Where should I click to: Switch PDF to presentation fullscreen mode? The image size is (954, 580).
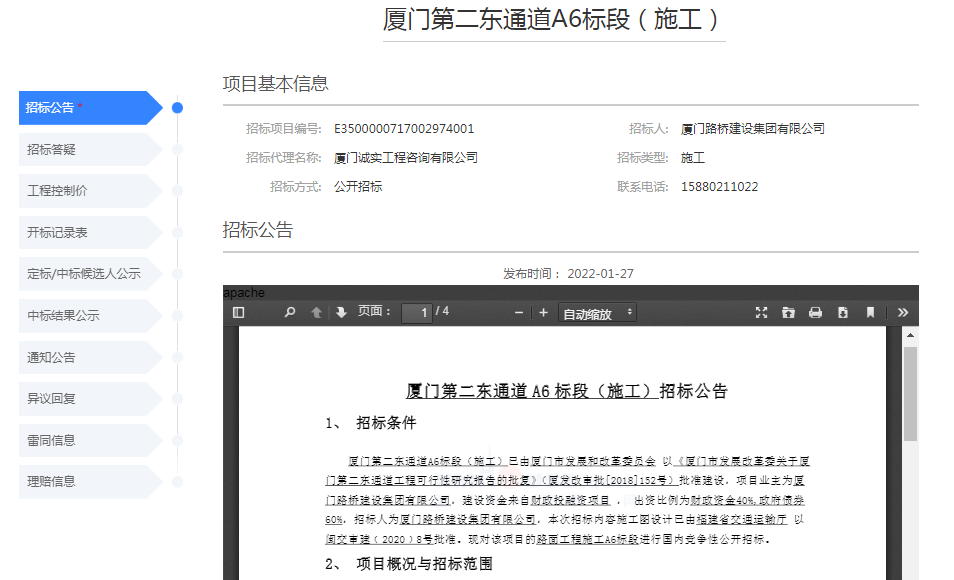761,313
